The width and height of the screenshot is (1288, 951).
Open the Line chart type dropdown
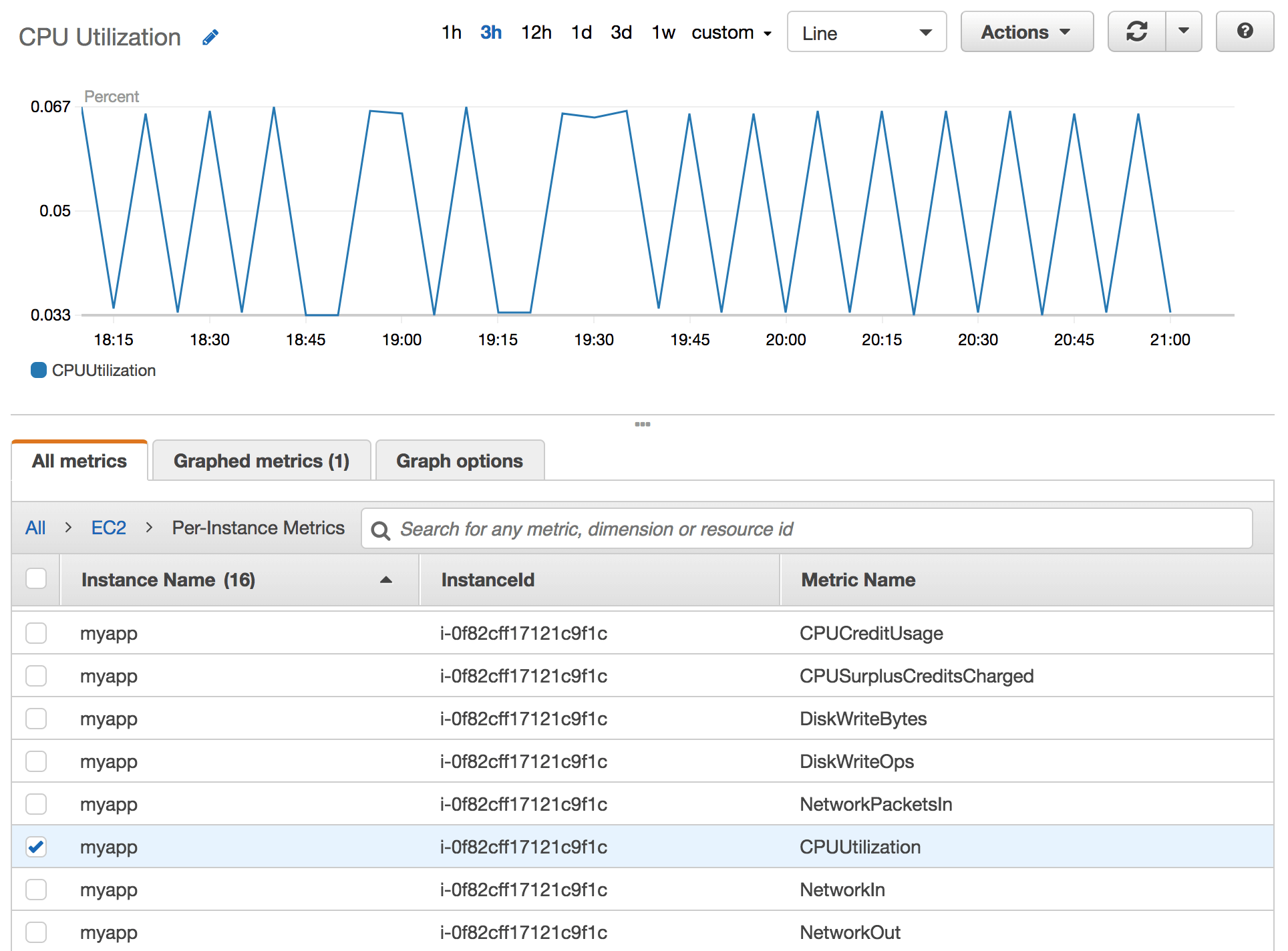click(x=866, y=31)
